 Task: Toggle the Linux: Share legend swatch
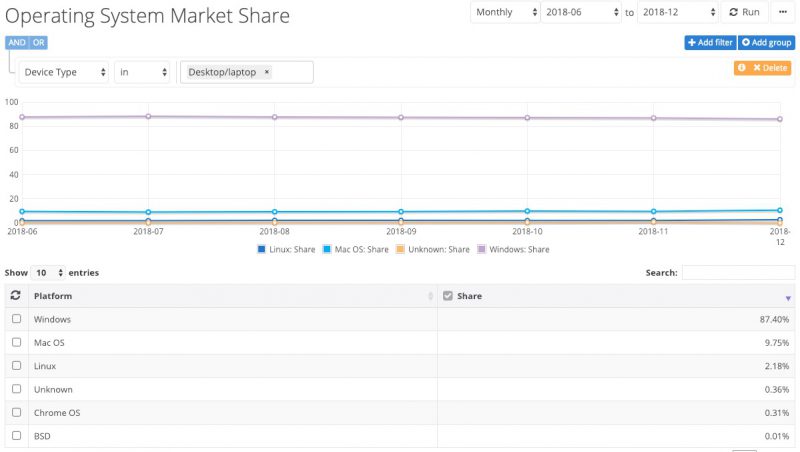[x=262, y=249]
